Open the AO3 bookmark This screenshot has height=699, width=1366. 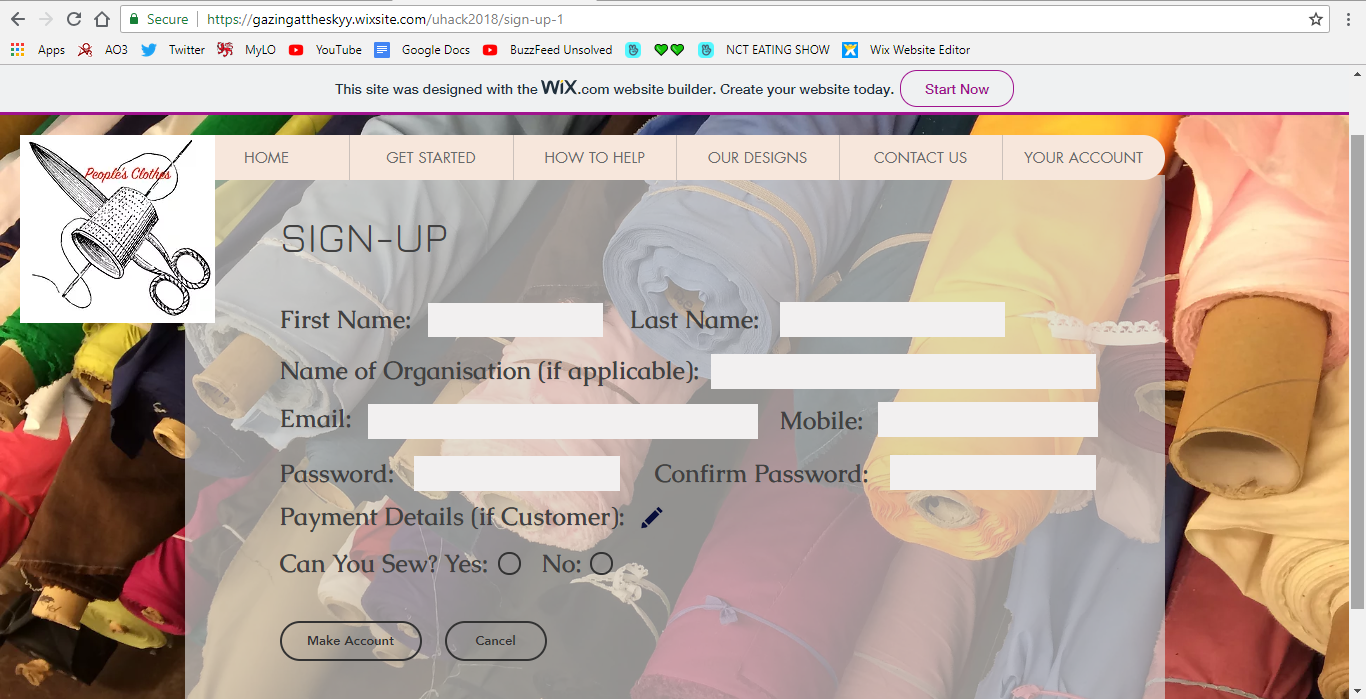point(103,49)
